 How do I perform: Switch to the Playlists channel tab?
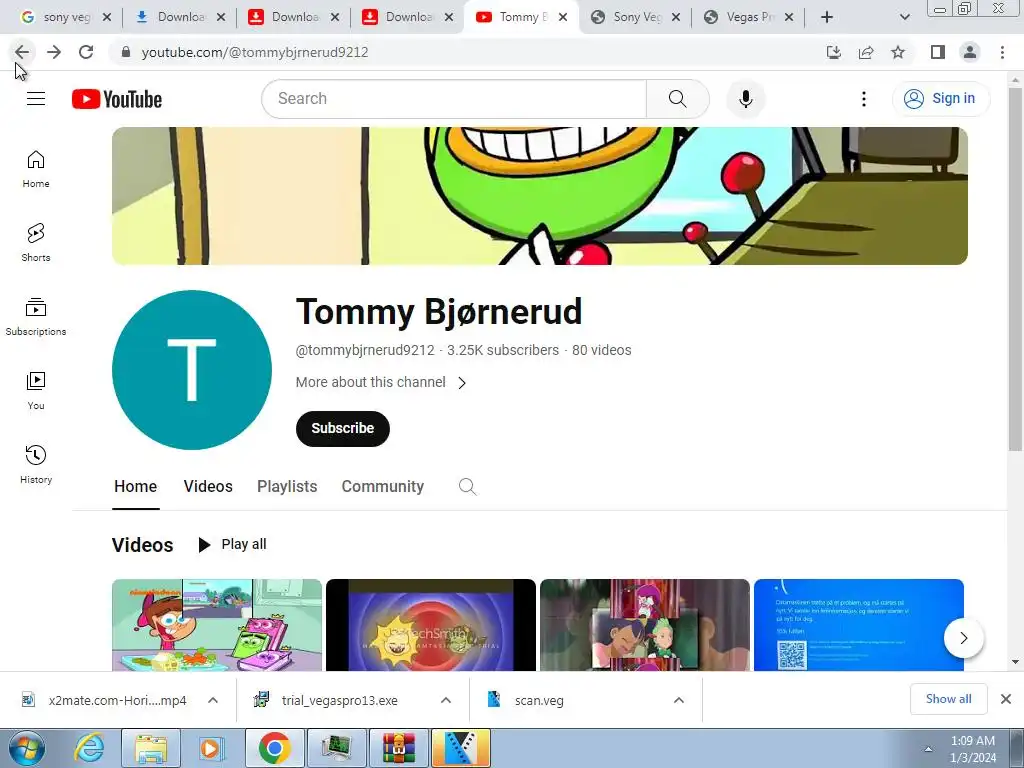[287, 487]
